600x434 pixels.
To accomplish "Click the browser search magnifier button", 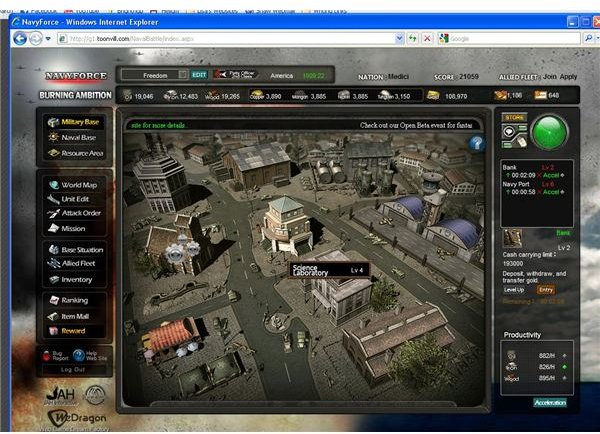I will [x=589, y=38].
